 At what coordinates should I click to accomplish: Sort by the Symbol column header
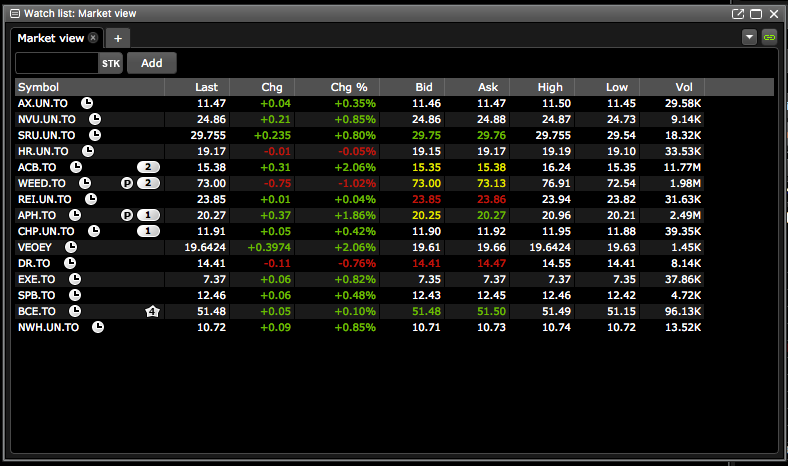pyautogui.click(x=90, y=87)
